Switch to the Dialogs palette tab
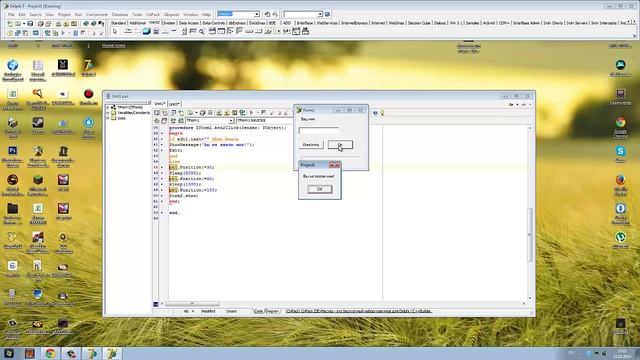 click(x=440, y=23)
